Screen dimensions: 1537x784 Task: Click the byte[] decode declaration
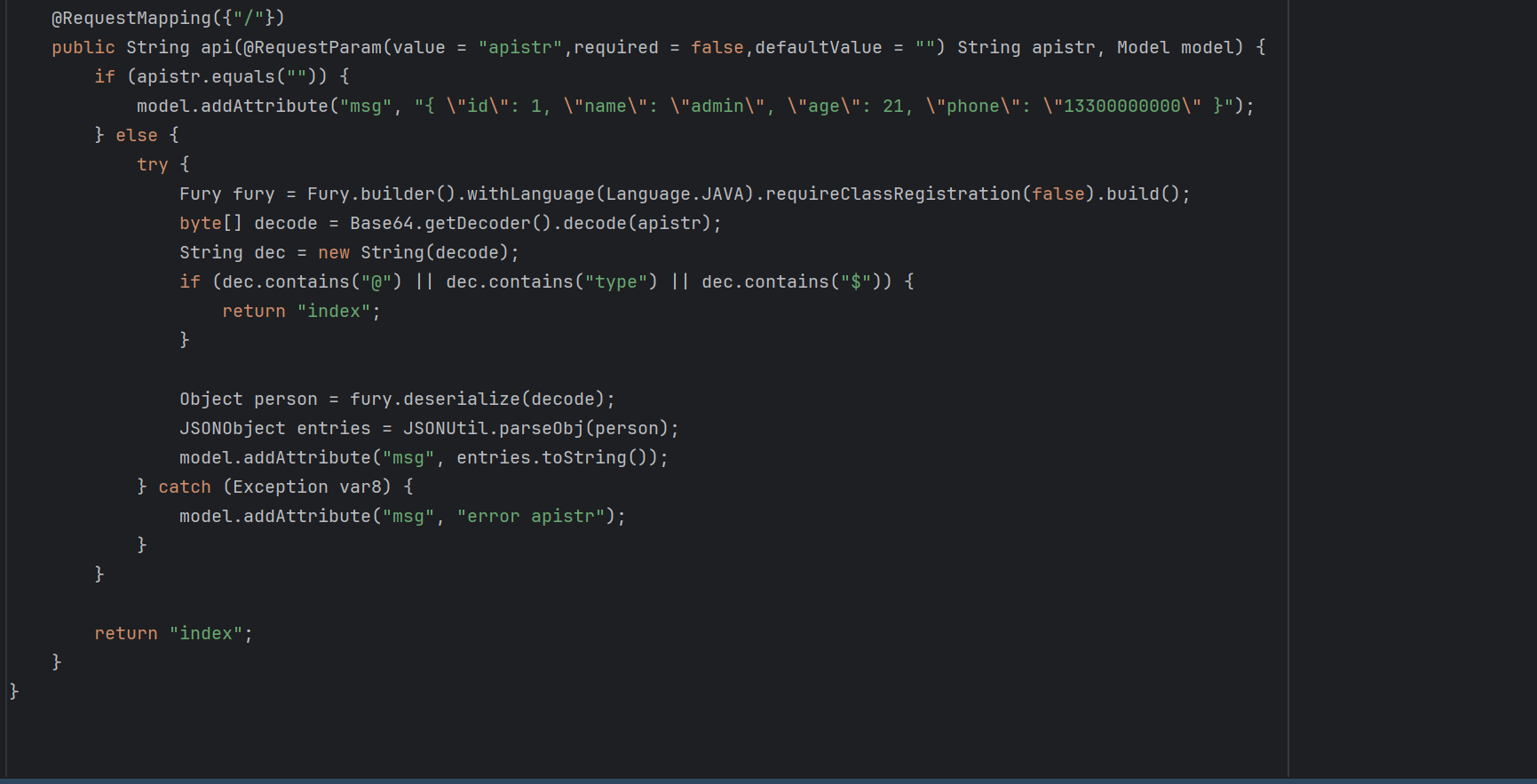[x=249, y=223]
